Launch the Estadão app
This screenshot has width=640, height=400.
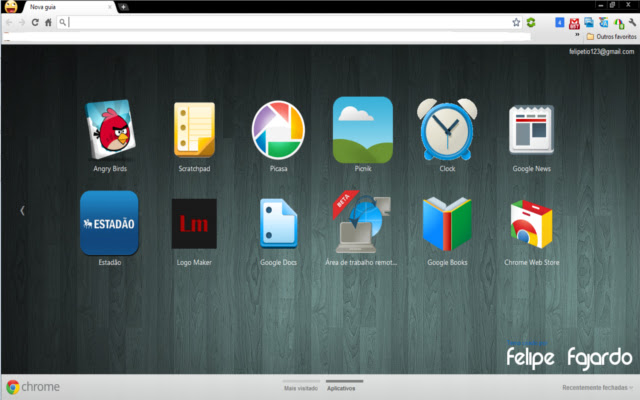[109, 223]
